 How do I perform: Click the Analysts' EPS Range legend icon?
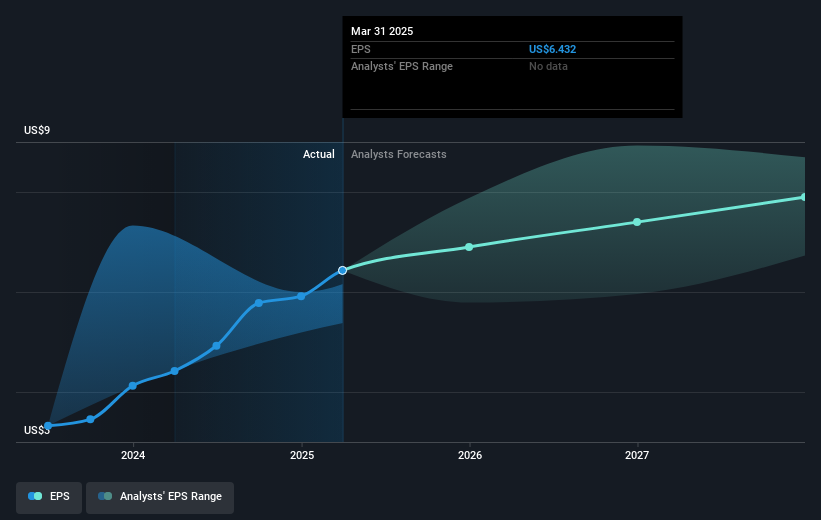click(105, 496)
